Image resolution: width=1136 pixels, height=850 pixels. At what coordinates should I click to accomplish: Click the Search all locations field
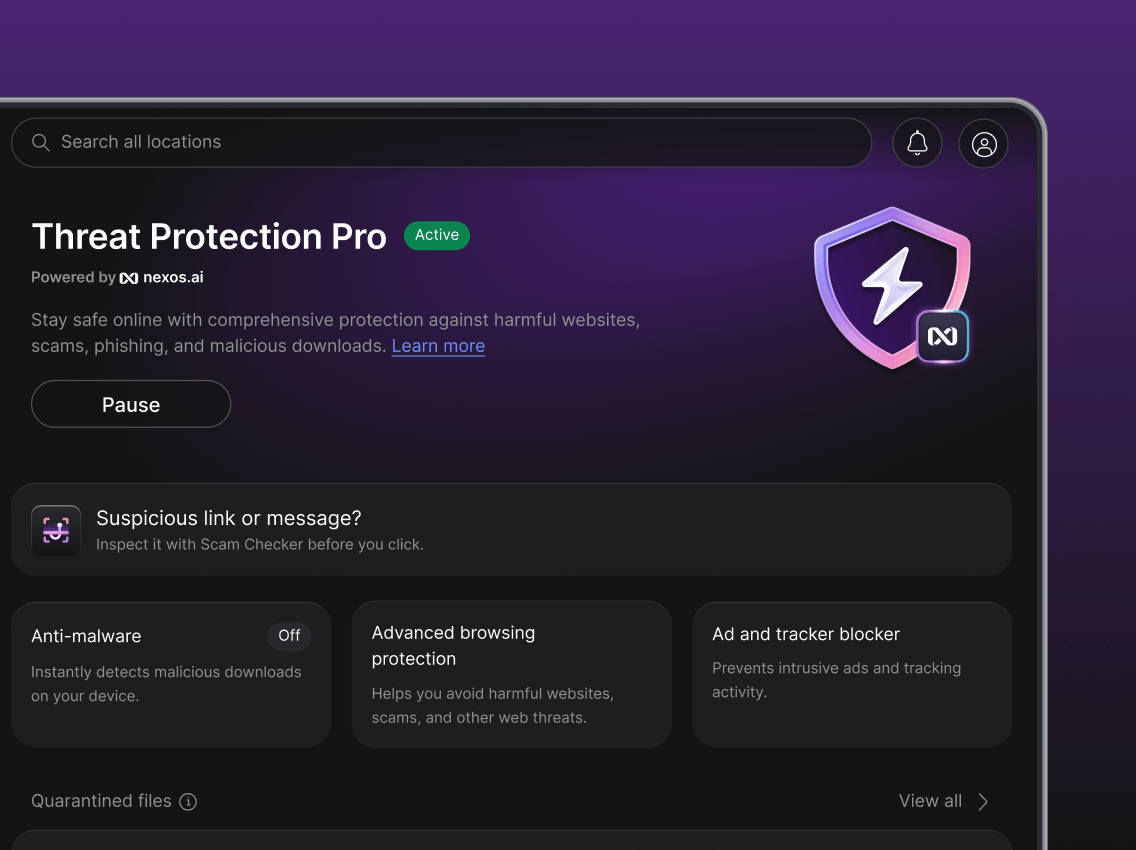(x=440, y=142)
